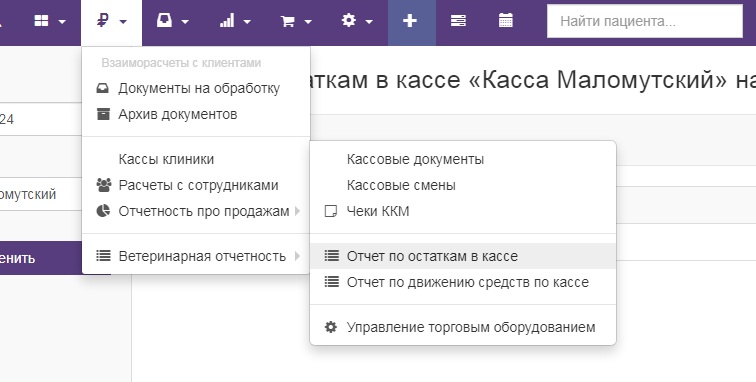Open 'Кассовые документы' submenu item

click(463, 160)
